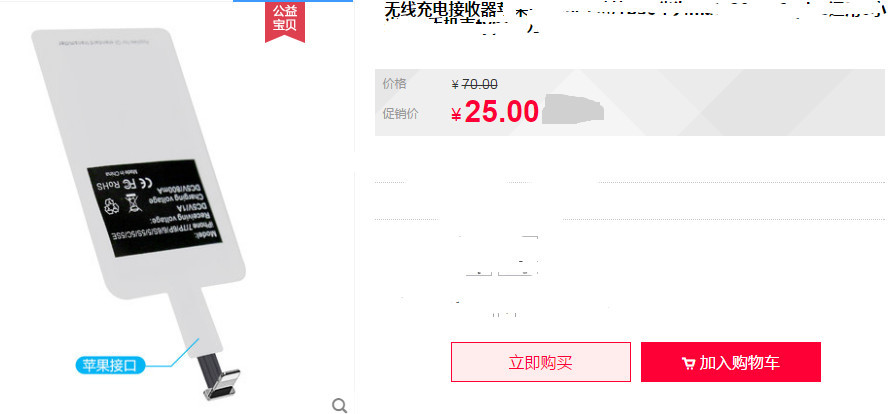Click the Lightning connector plug in photo
The image size is (893, 414).
coord(220,377)
